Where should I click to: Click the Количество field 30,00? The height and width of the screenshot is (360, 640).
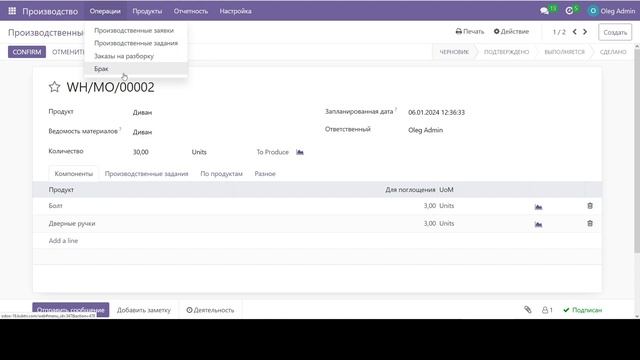pos(140,152)
